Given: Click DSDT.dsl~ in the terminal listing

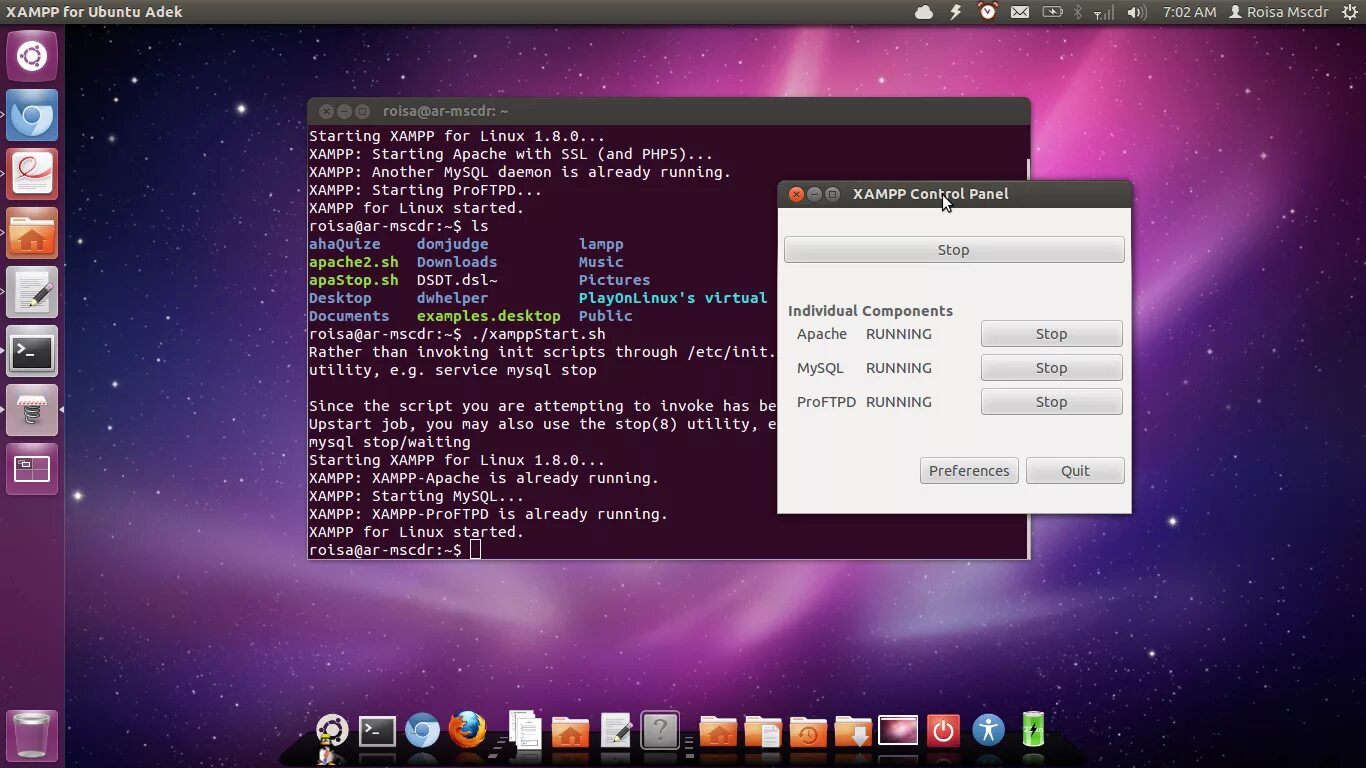Looking at the screenshot, I should point(457,280).
